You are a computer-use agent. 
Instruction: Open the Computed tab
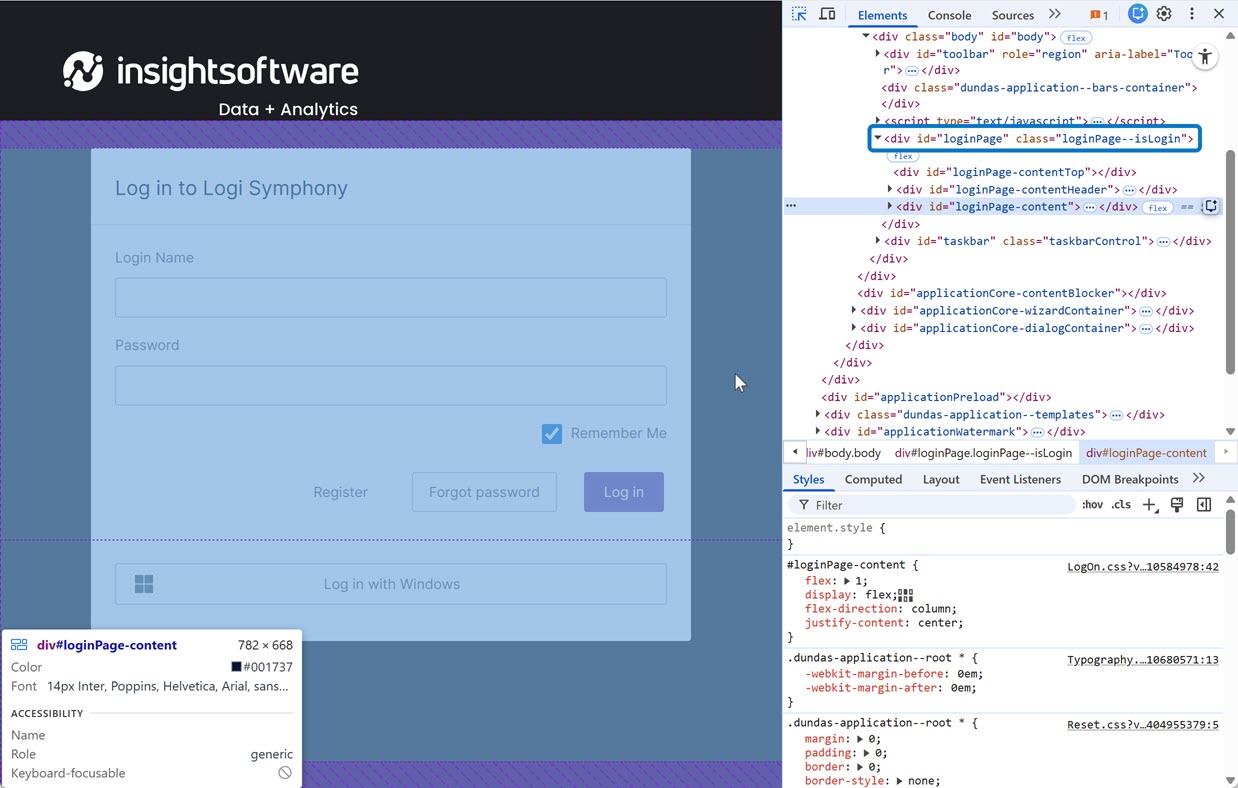point(873,479)
